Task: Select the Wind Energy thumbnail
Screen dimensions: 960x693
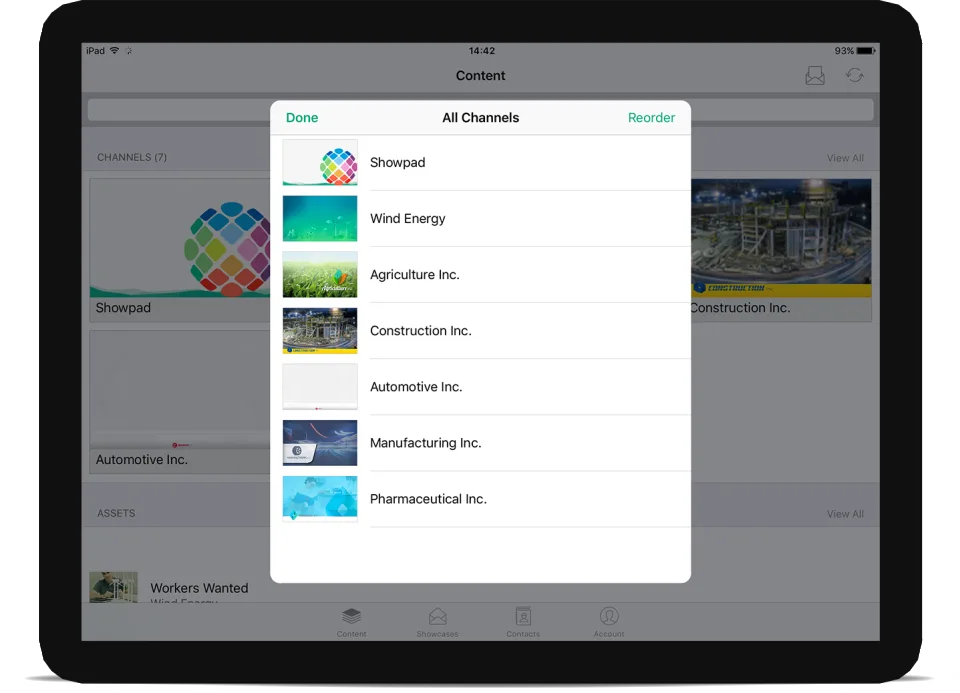Action: point(320,219)
